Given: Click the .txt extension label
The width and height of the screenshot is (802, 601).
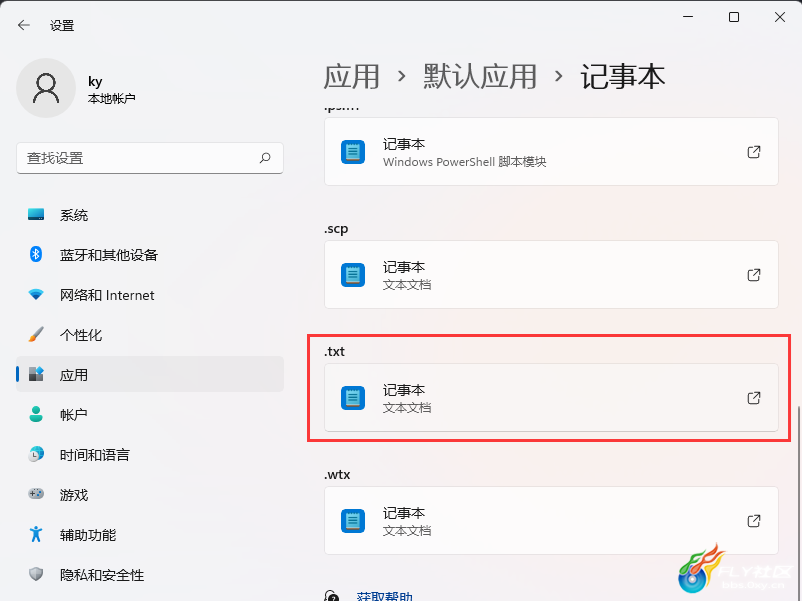Looking at the screenshot, I should [335, 351].
